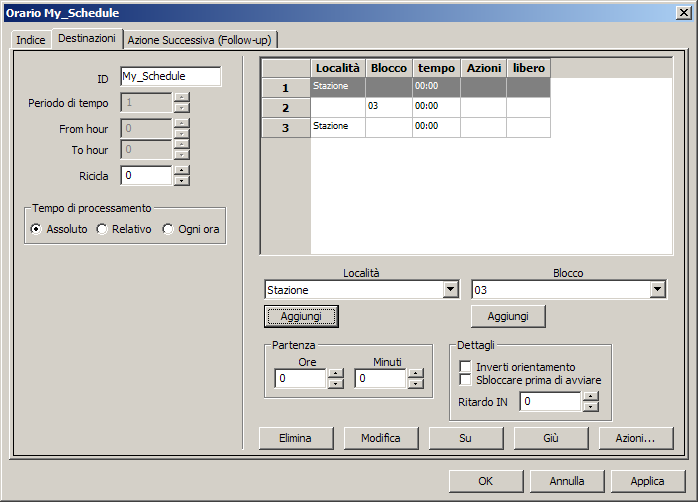Select the Relativo processing option
Screen dimensions: 698x502
pos(102,229)
